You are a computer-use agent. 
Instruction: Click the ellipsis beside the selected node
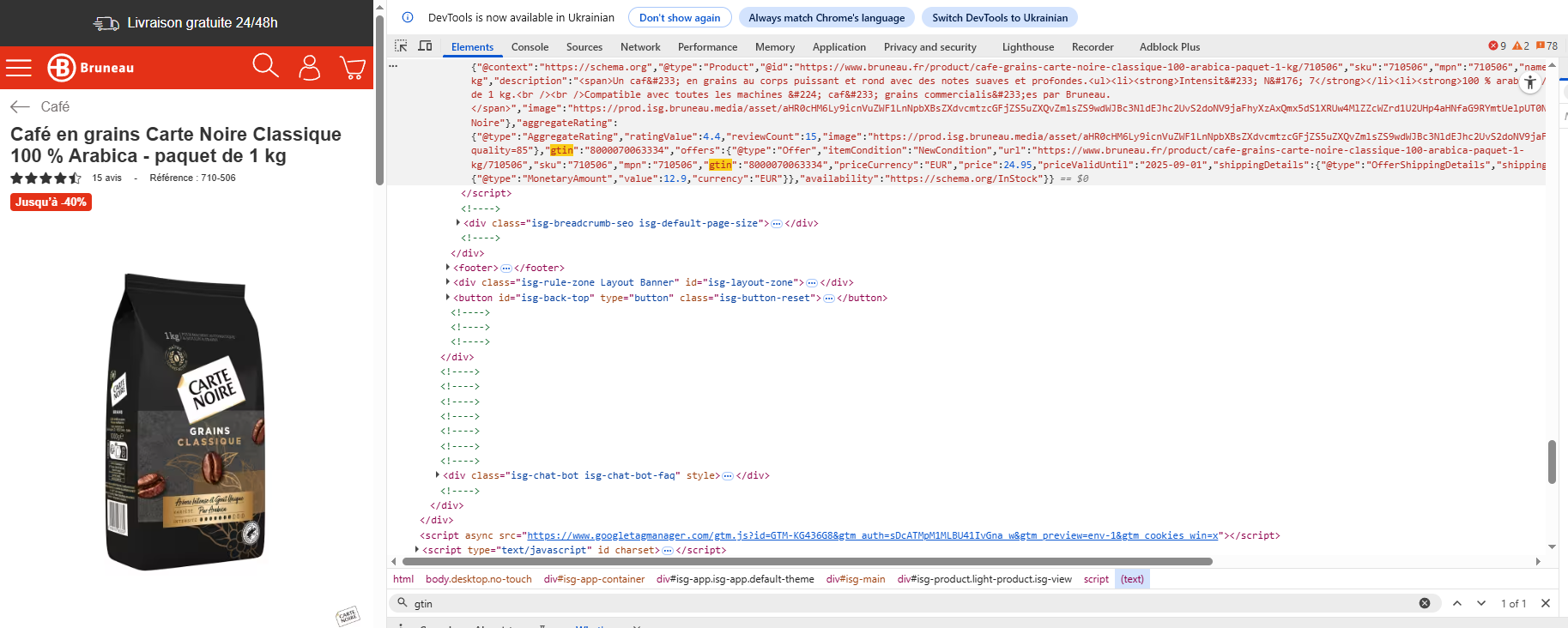(393, 66)
